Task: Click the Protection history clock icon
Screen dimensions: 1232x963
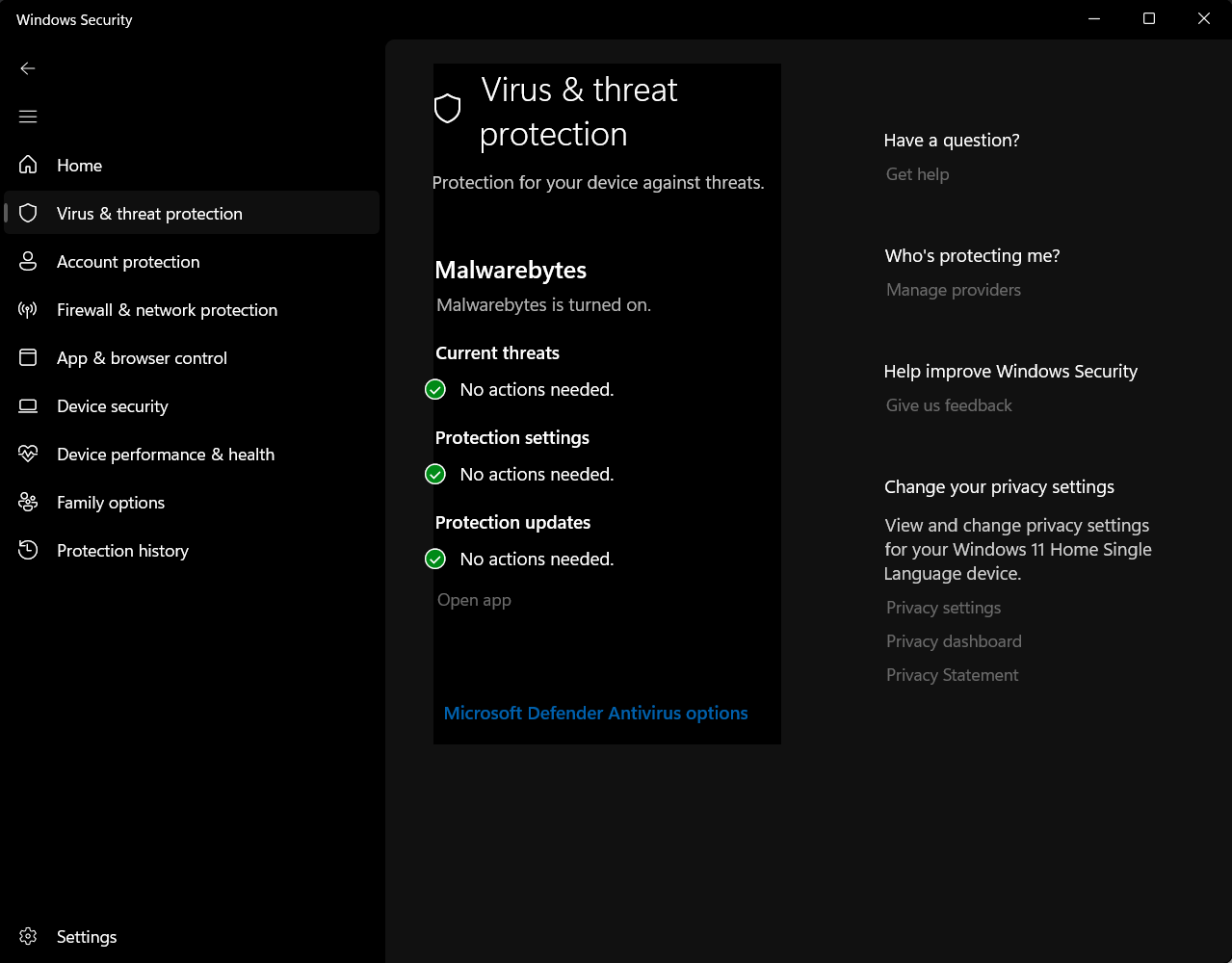Action: click(x=28, y=551)
